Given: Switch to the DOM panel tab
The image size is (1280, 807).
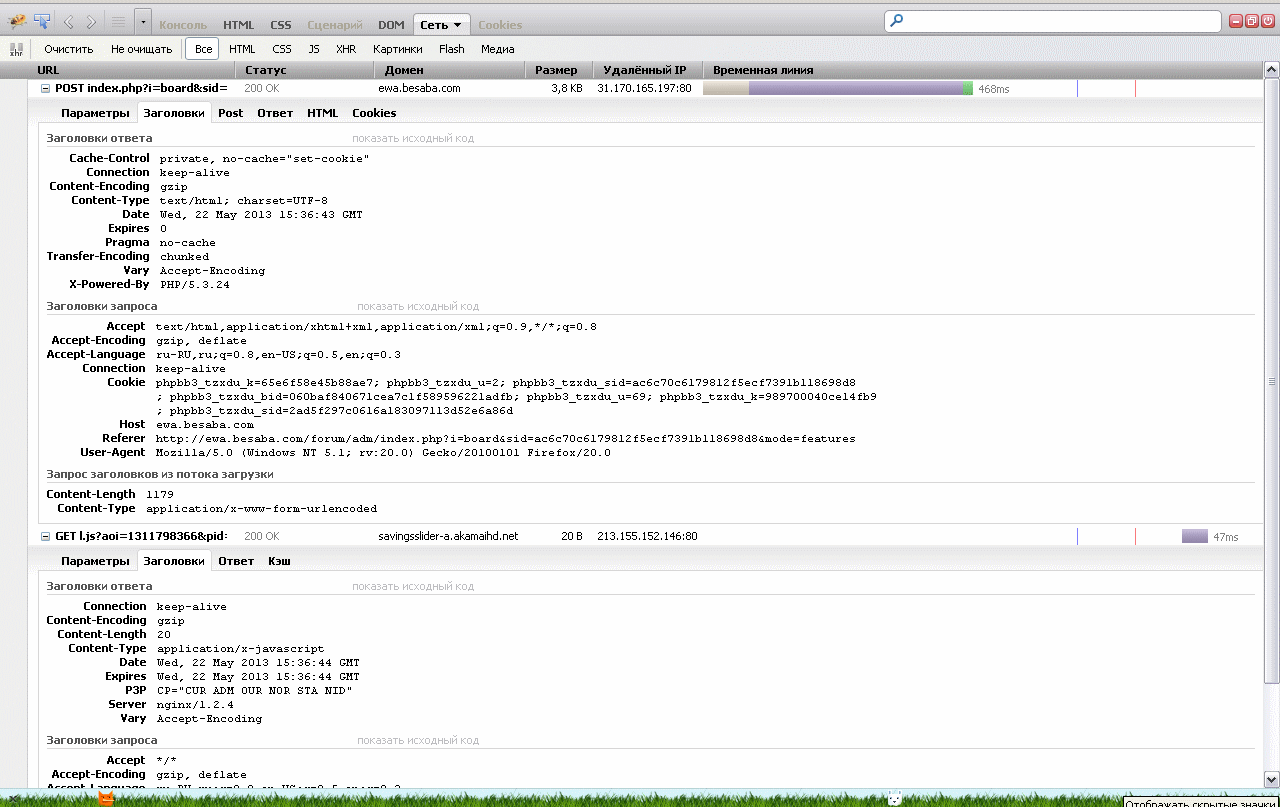Looking at the screenshot, I should coord(391,25).
